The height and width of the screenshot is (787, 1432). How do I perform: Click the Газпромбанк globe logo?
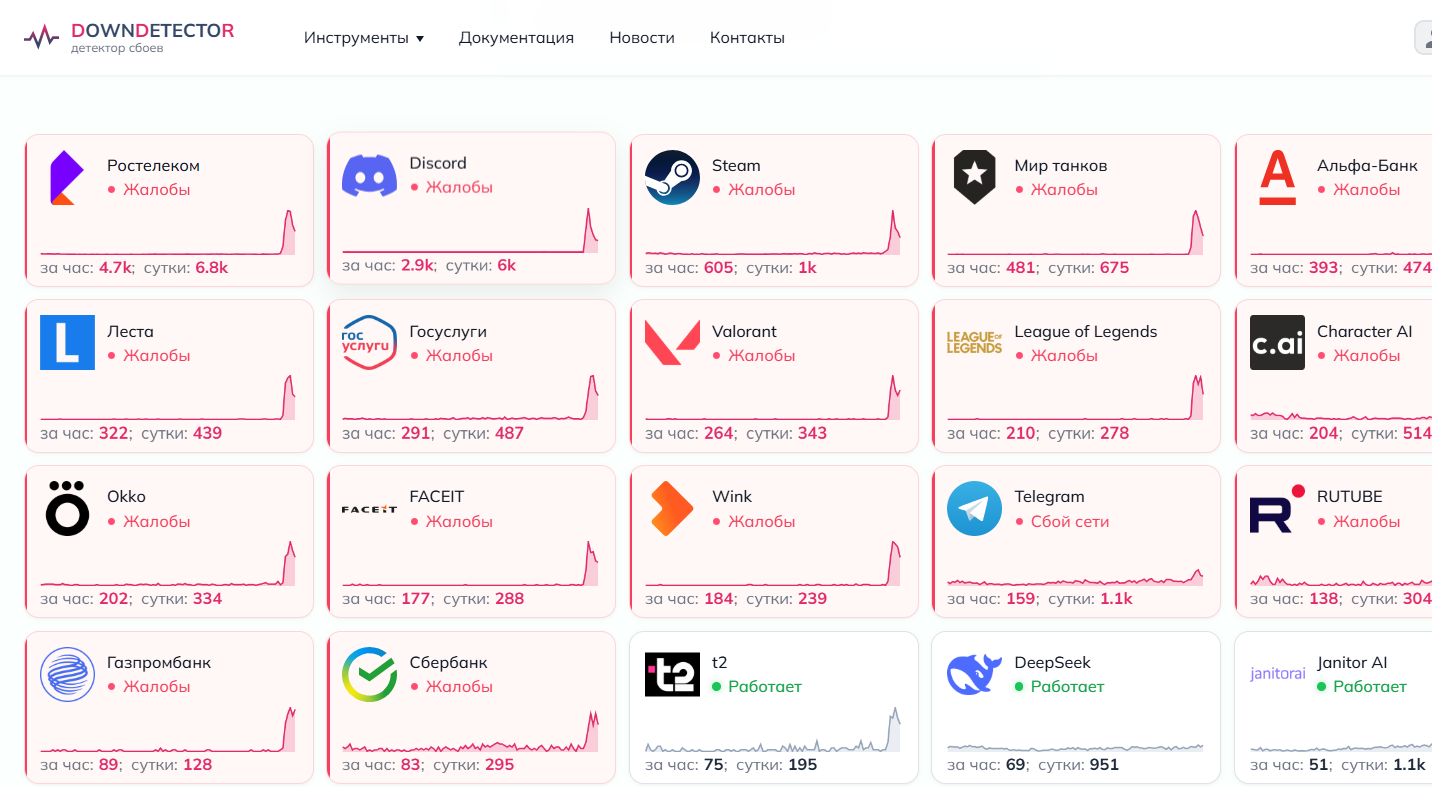[67, 674]
